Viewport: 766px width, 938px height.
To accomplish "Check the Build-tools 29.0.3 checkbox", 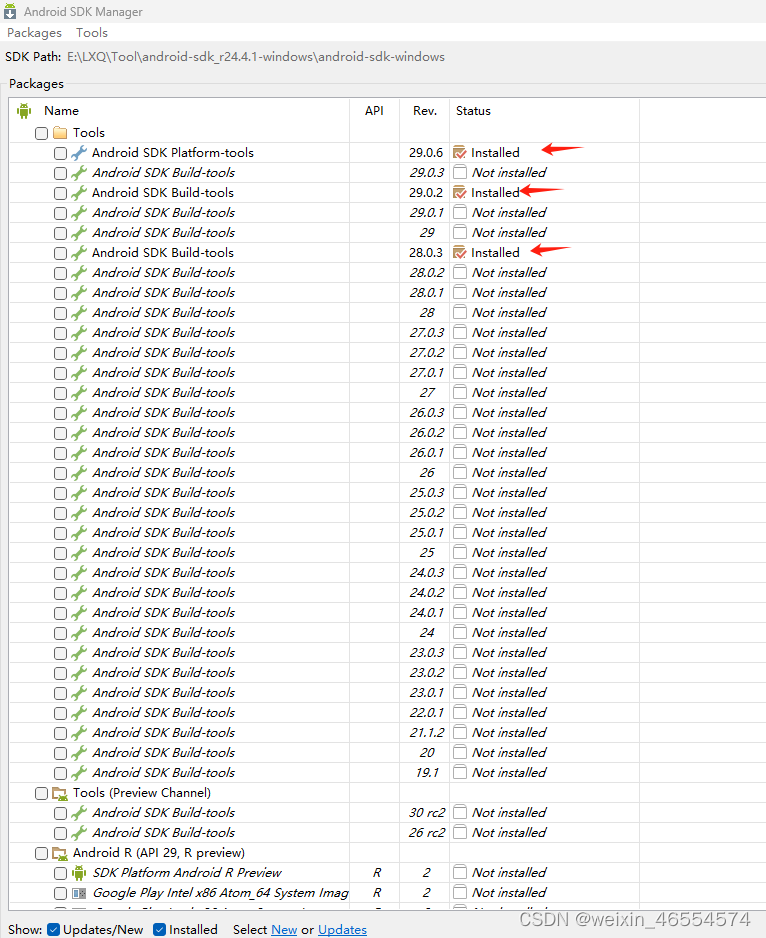I will [x=60, y=173].
